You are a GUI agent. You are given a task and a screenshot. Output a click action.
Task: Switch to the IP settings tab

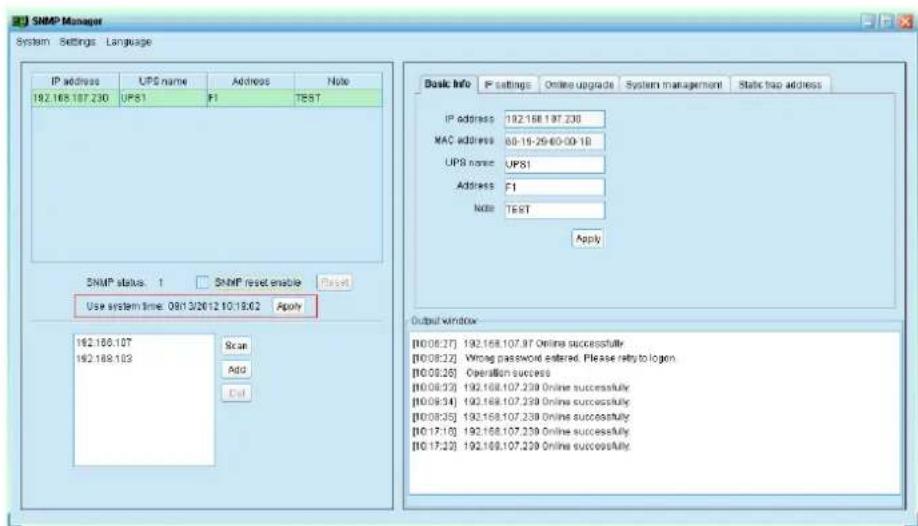pos(508,84)
